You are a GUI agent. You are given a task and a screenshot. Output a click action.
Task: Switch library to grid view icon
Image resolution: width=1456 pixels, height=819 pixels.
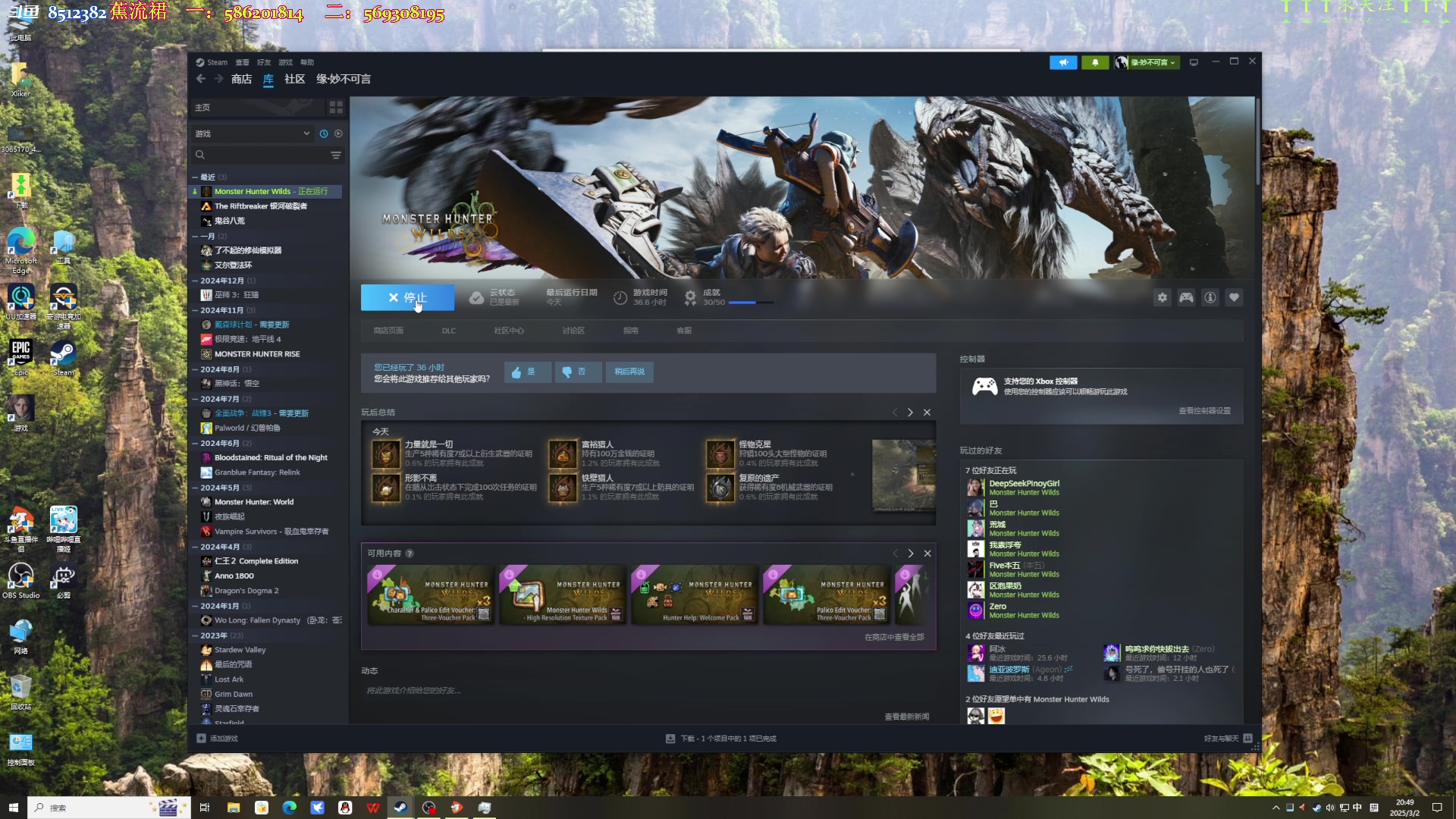(x=336, y=107)
